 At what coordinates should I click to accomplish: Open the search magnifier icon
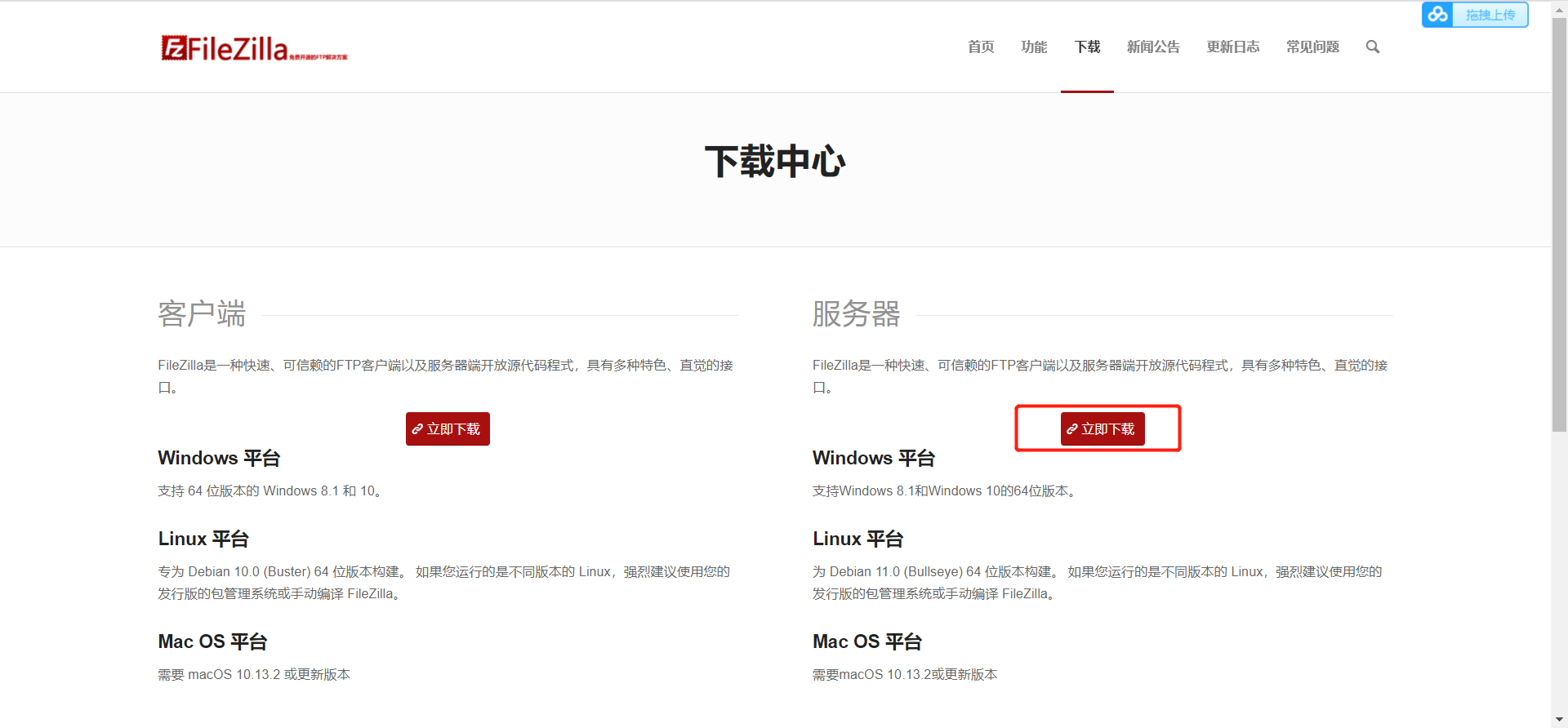click(1373, 47)
